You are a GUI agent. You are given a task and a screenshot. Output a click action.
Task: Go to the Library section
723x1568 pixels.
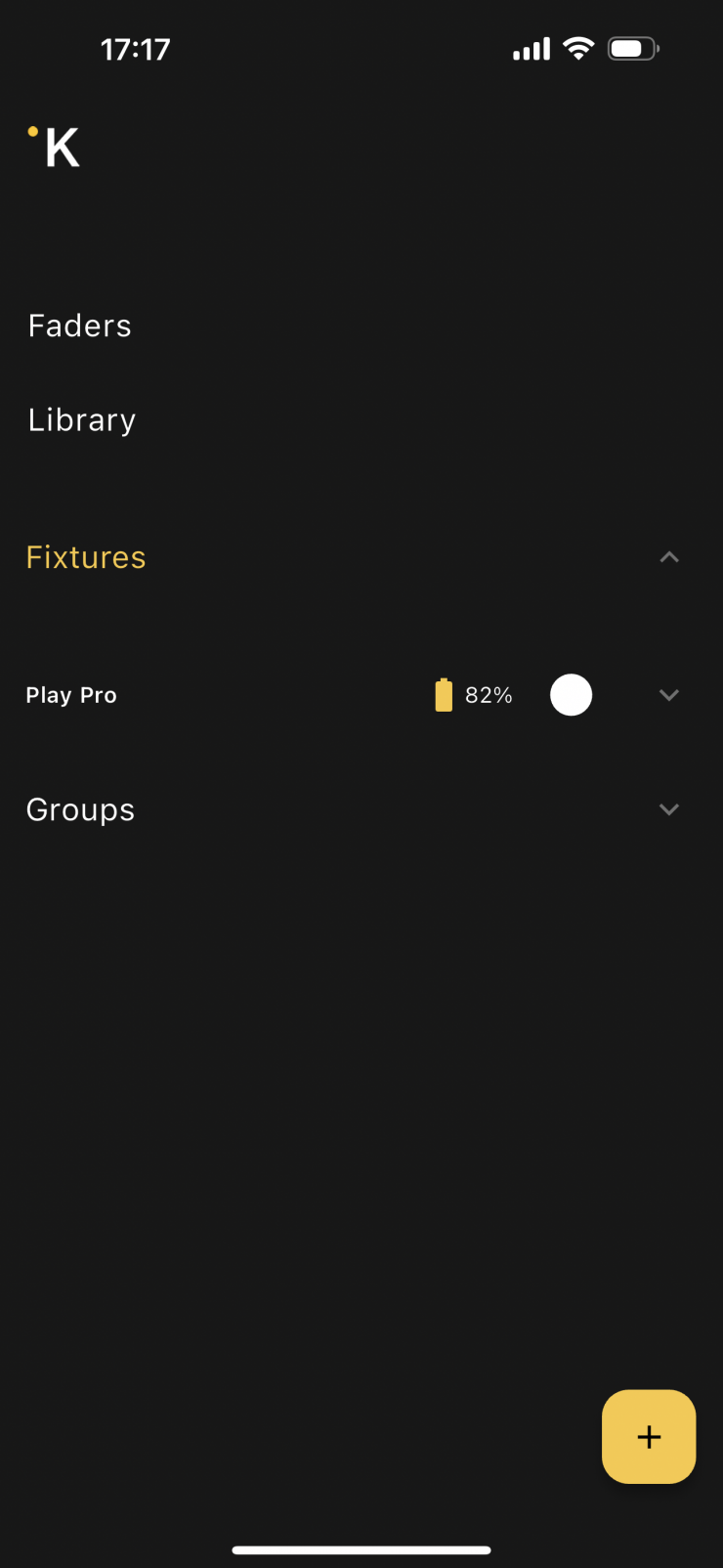(x=82, y=419)
